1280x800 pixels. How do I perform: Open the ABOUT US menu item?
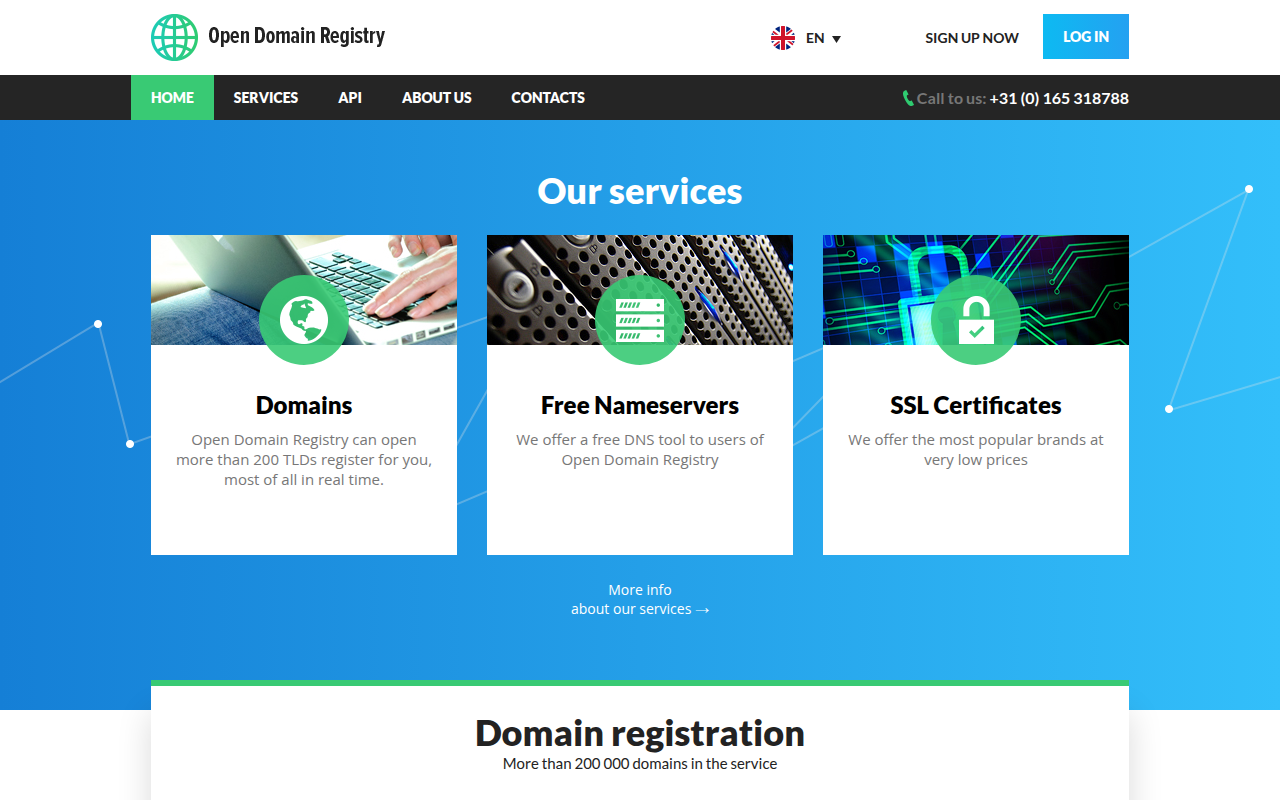(x=437, y=97)
